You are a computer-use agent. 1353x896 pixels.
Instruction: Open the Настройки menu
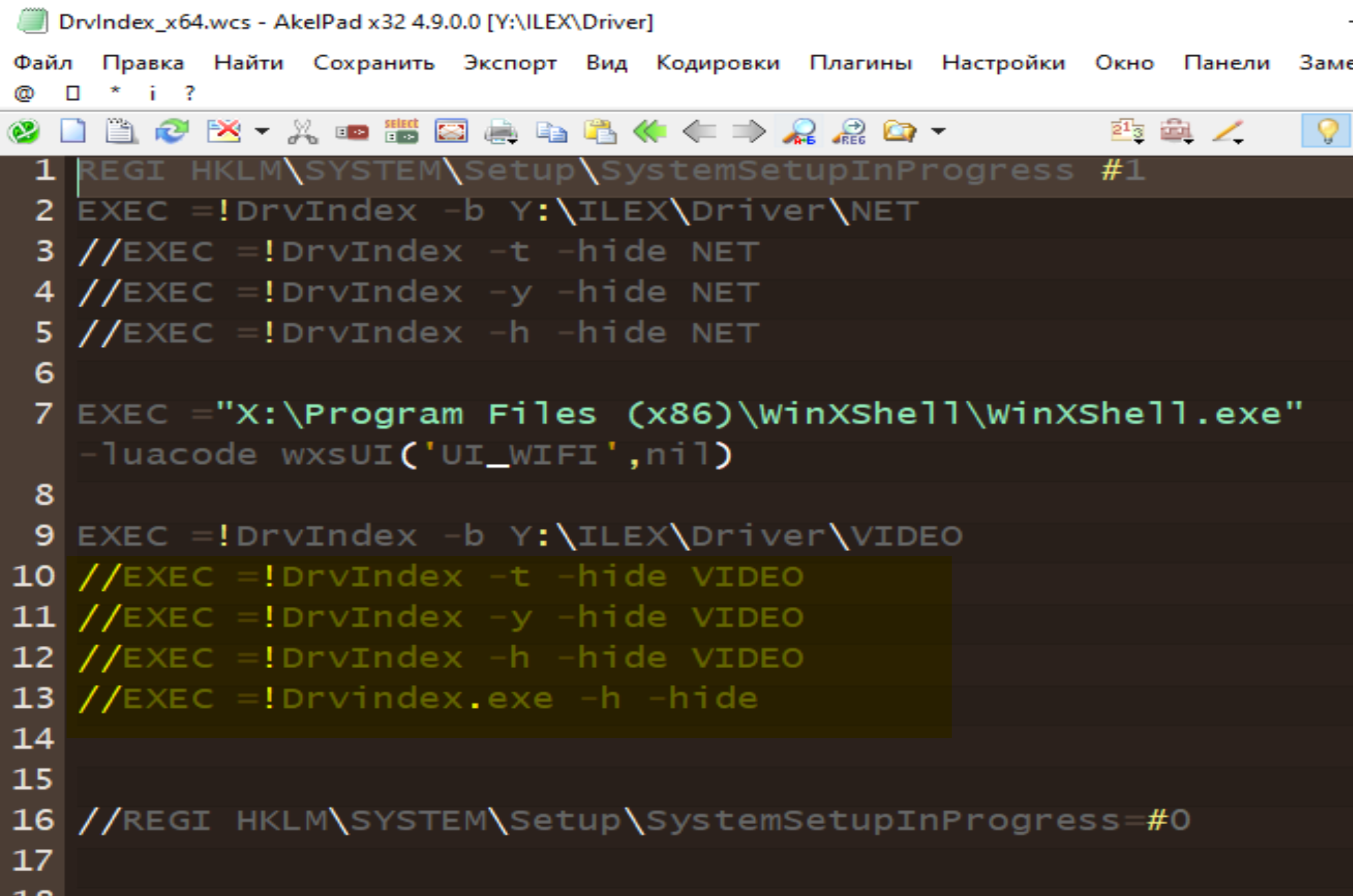(1003, 63)
